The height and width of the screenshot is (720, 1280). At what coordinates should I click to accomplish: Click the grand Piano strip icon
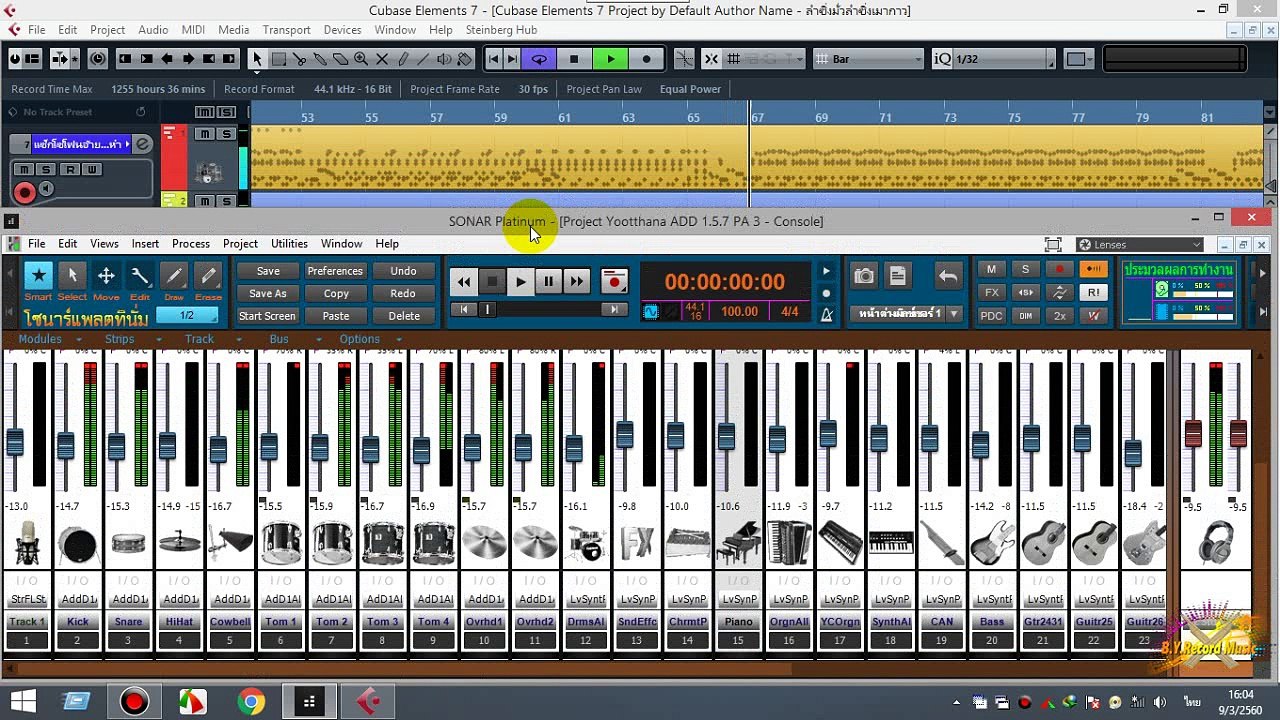tap(739, 544)
